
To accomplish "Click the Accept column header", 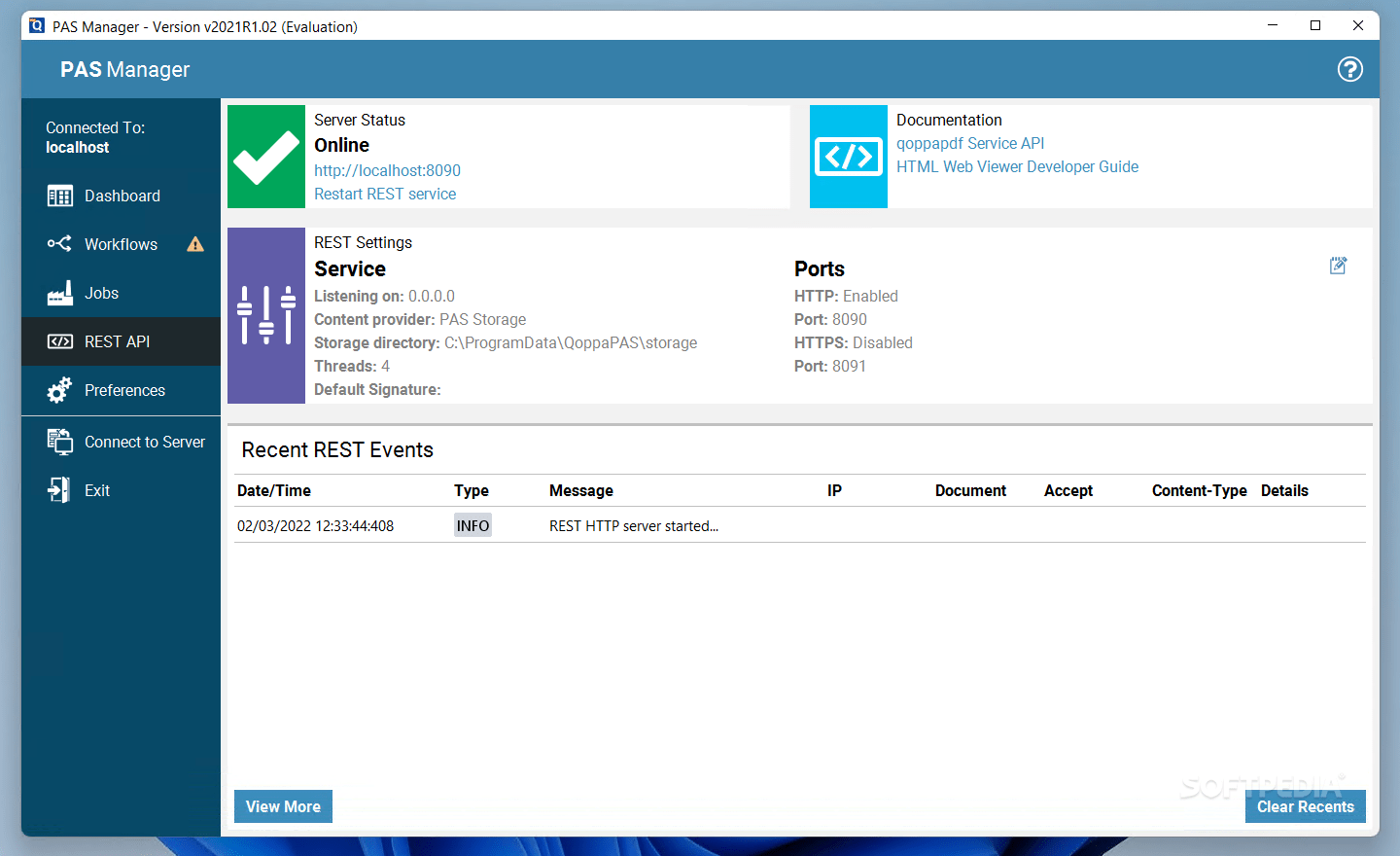I will (1068, 490).
